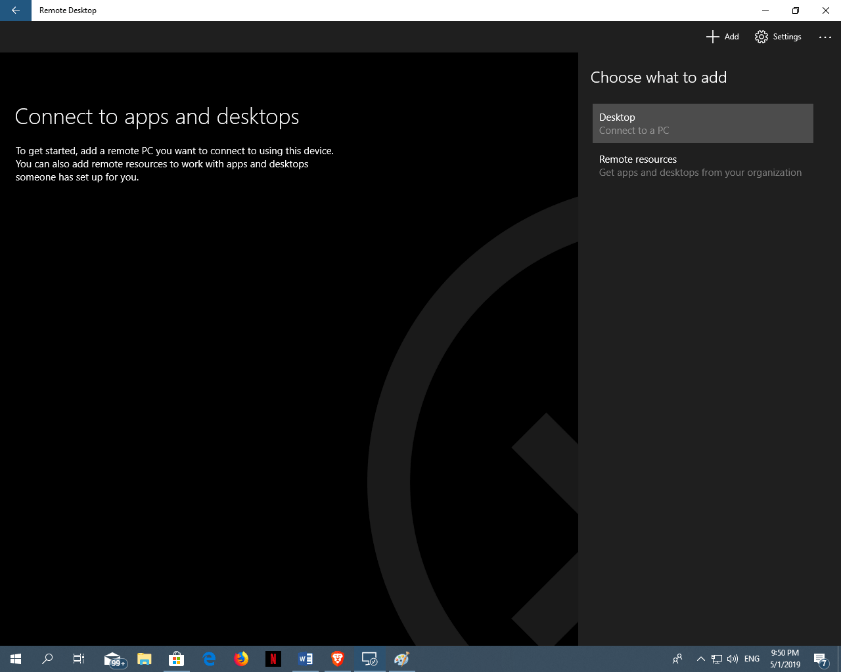Open the Mail app on the taskbar
Screen dimensions: 841x672
[x=114, y=659]
